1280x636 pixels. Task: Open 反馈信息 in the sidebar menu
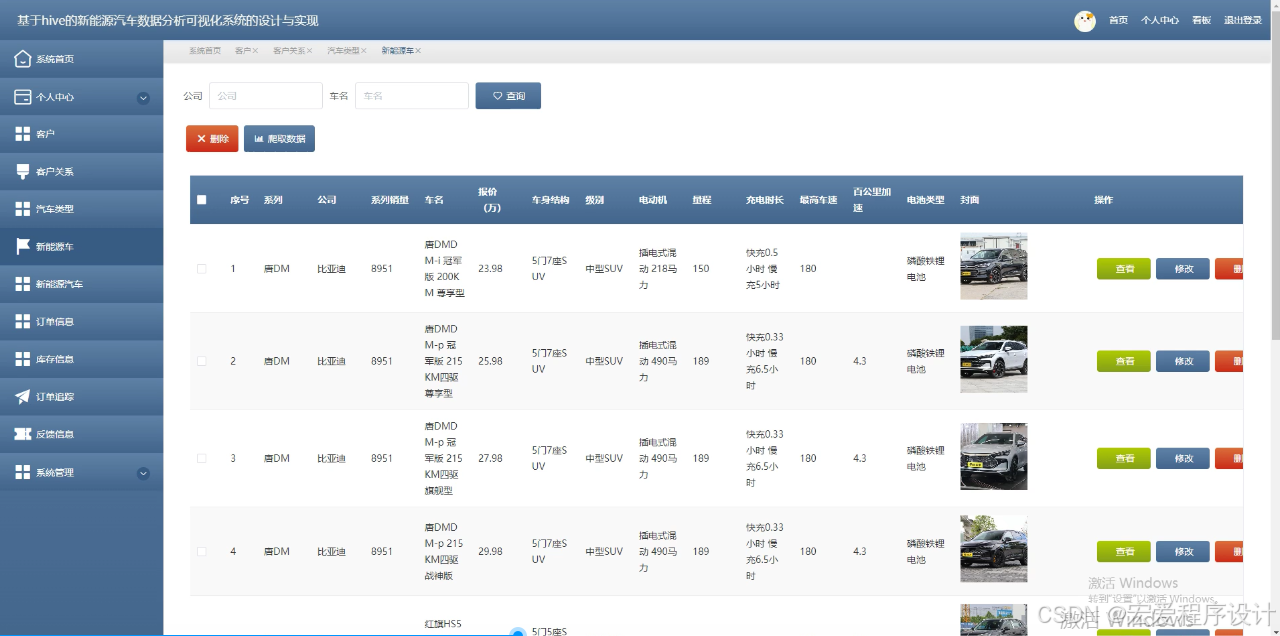(82, 434)
